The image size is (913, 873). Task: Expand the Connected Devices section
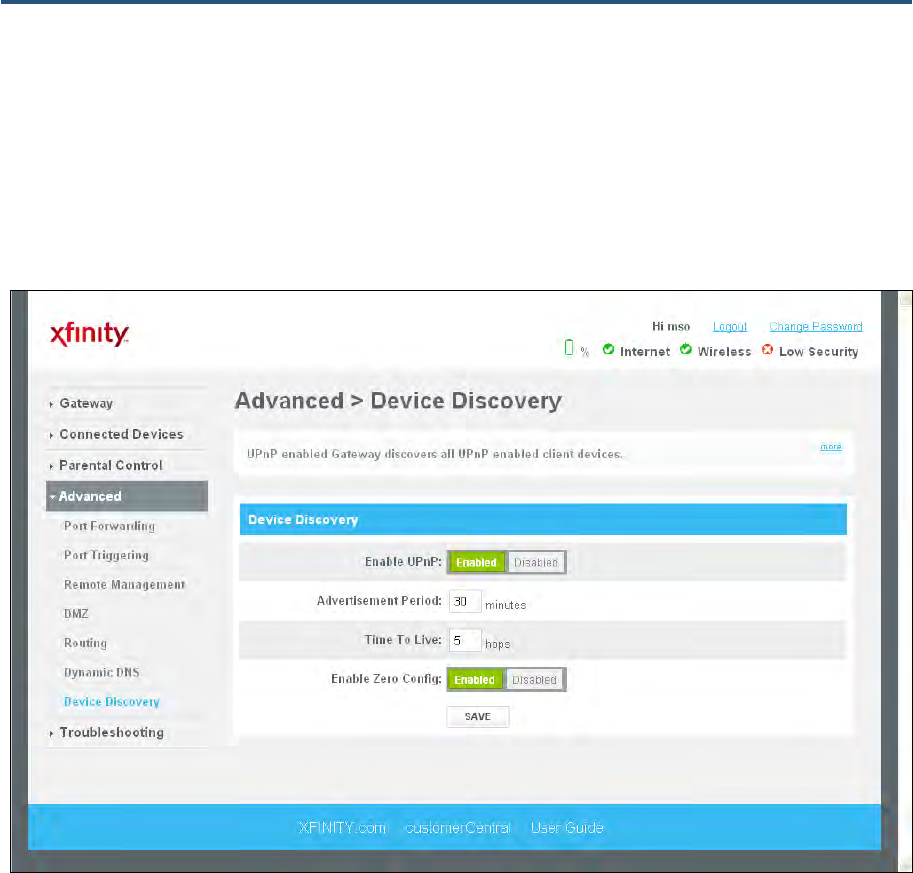pyautogui.click(x=121, y=434)
